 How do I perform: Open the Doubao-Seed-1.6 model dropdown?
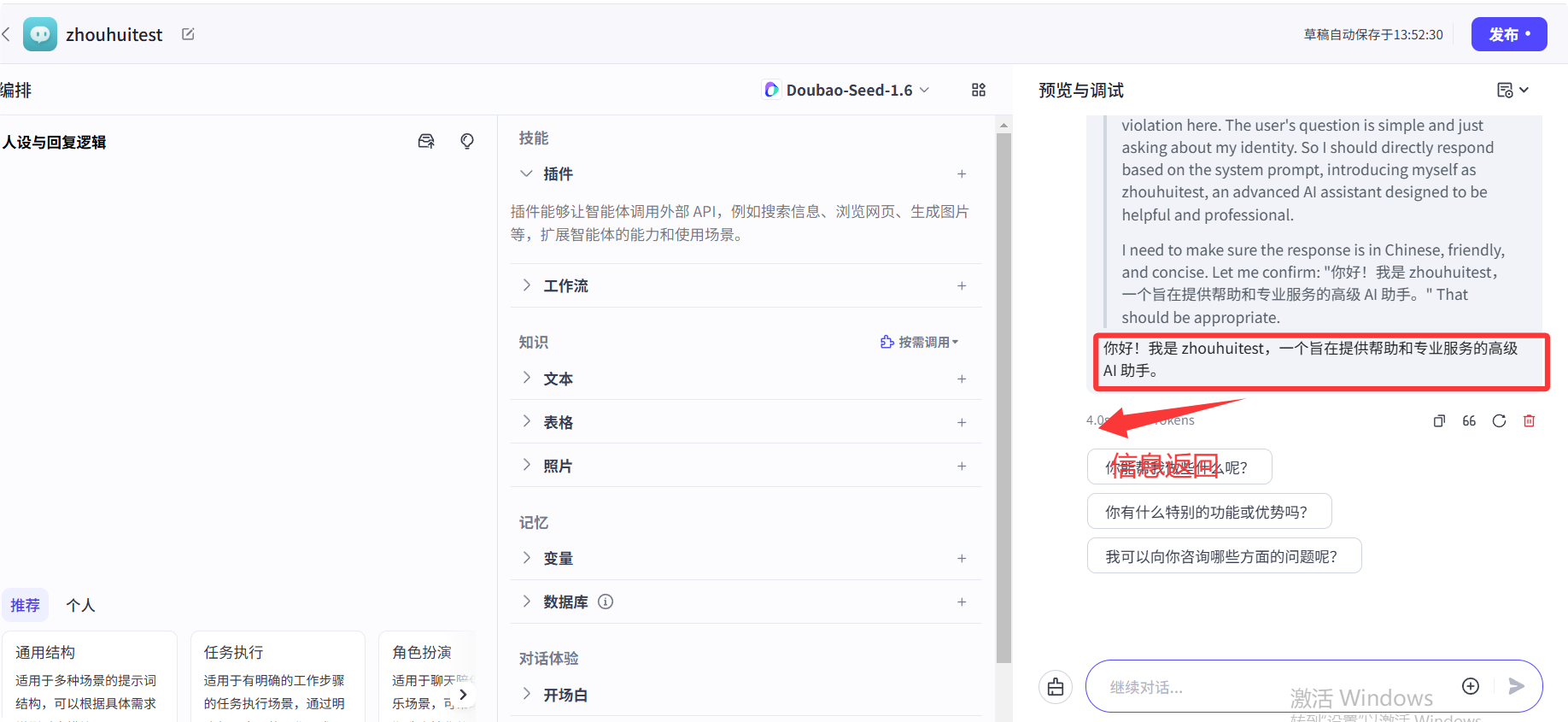click(x=845, y=90)
